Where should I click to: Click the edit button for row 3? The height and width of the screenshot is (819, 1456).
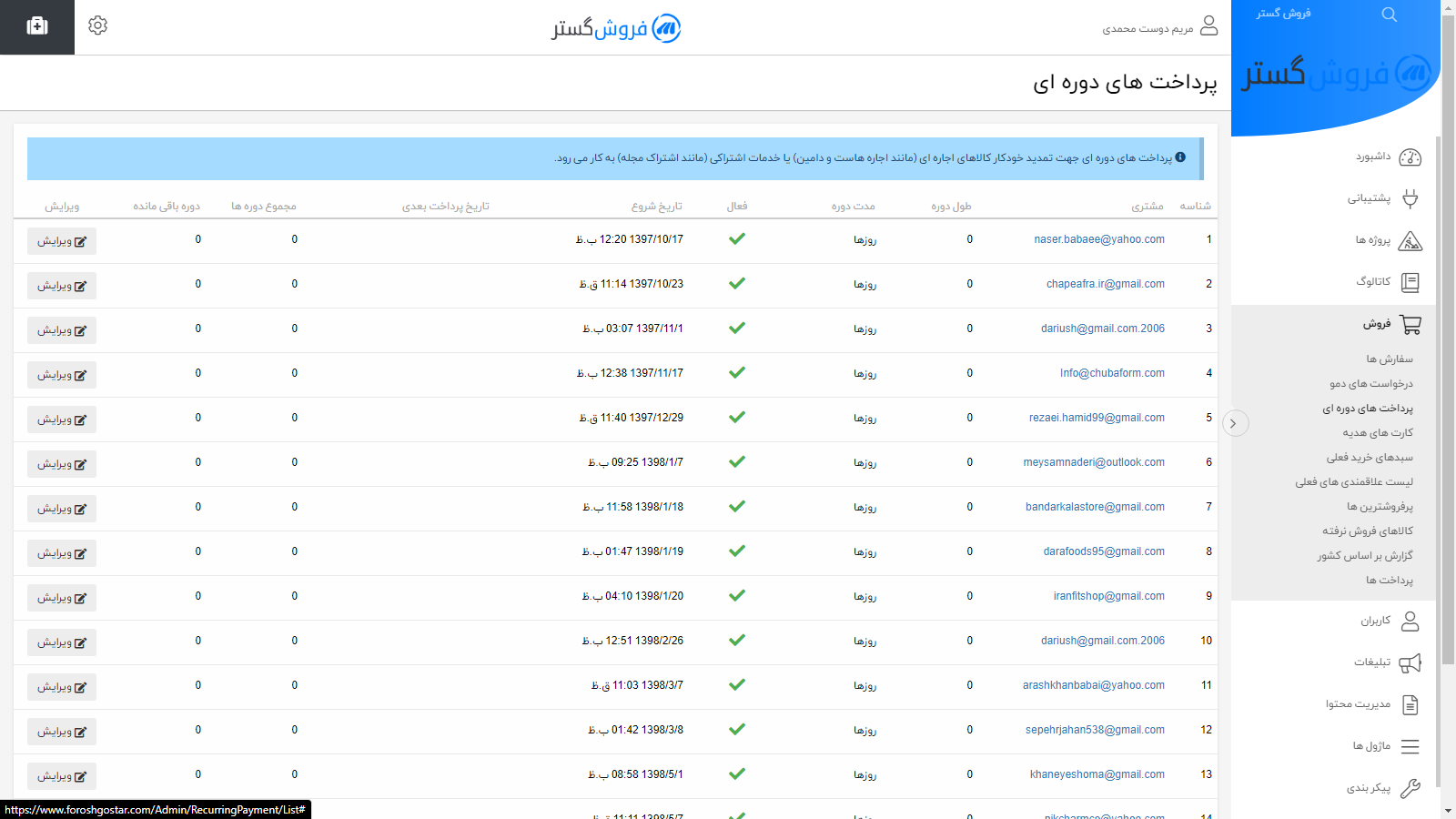point(62,330)
